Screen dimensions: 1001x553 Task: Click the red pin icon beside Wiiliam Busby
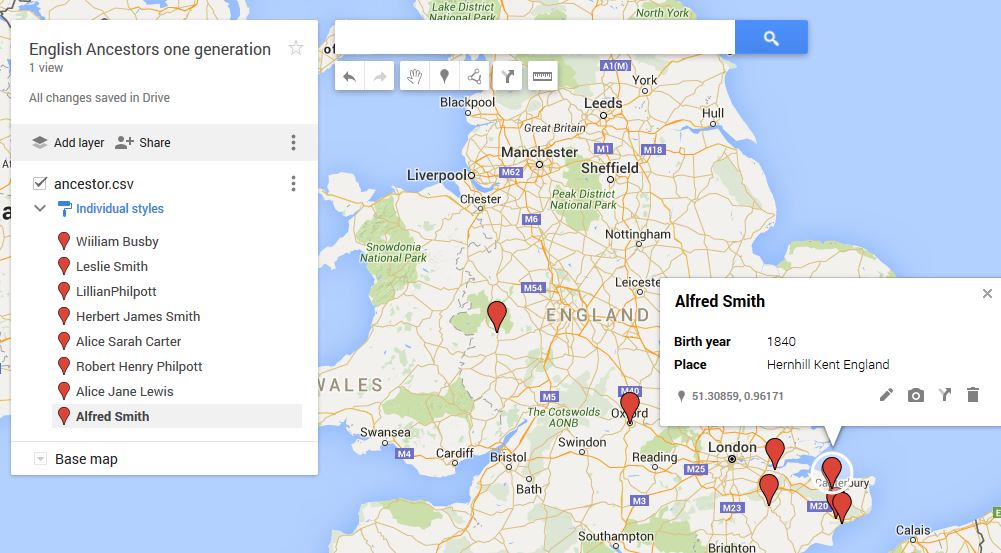(63, 241)
